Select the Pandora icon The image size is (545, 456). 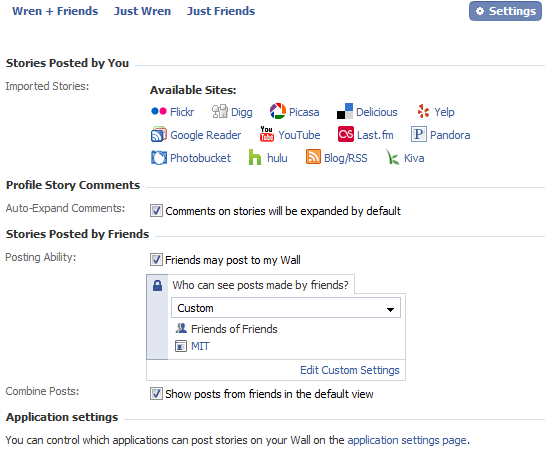(419, 134)
